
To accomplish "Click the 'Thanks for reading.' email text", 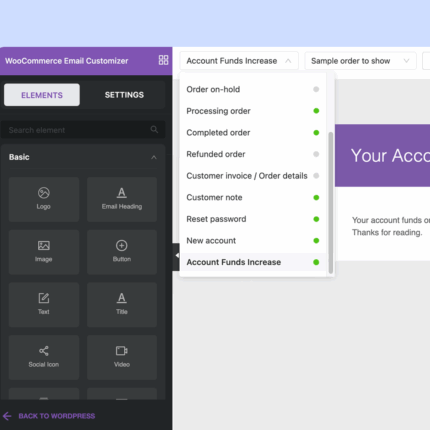I will 387,232.
